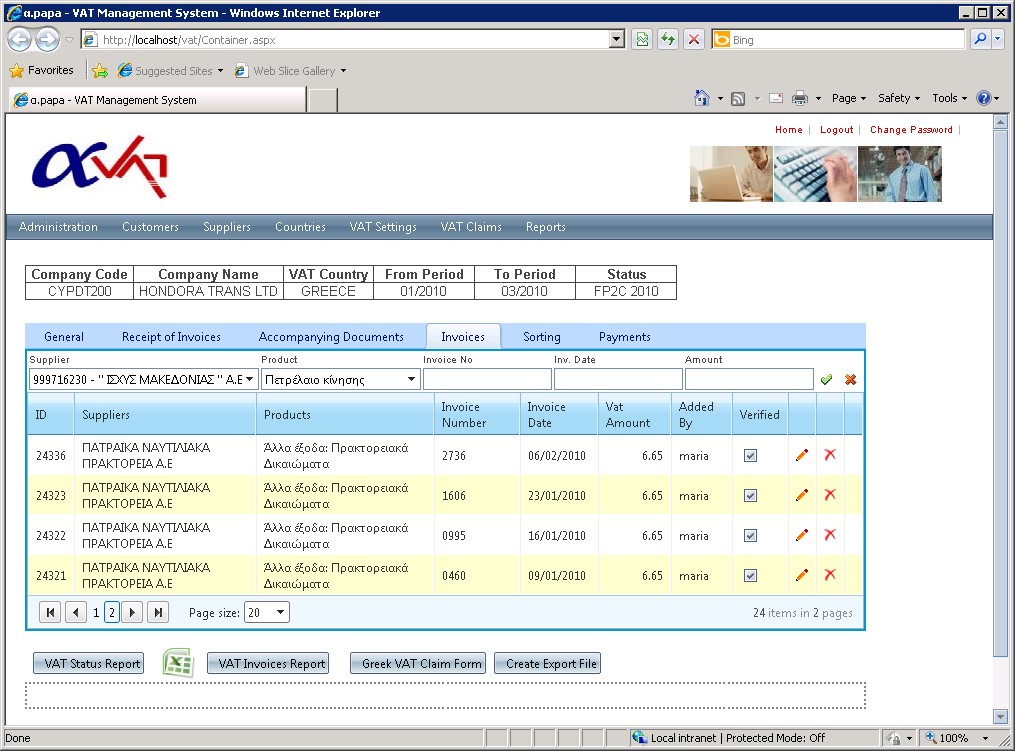
Task: Open compatibility view icon next to address bar
Action: 641,39
